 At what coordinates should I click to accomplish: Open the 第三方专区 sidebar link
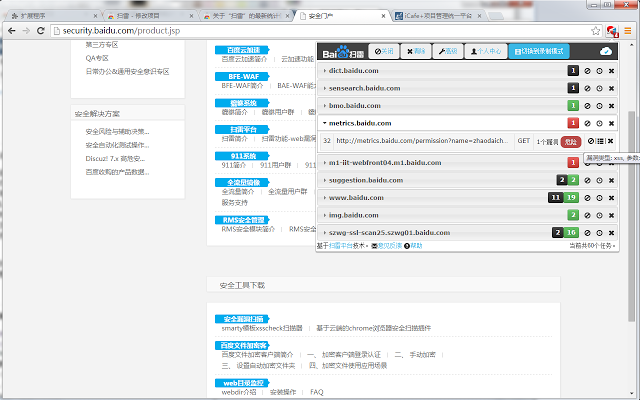pos(102,44)
